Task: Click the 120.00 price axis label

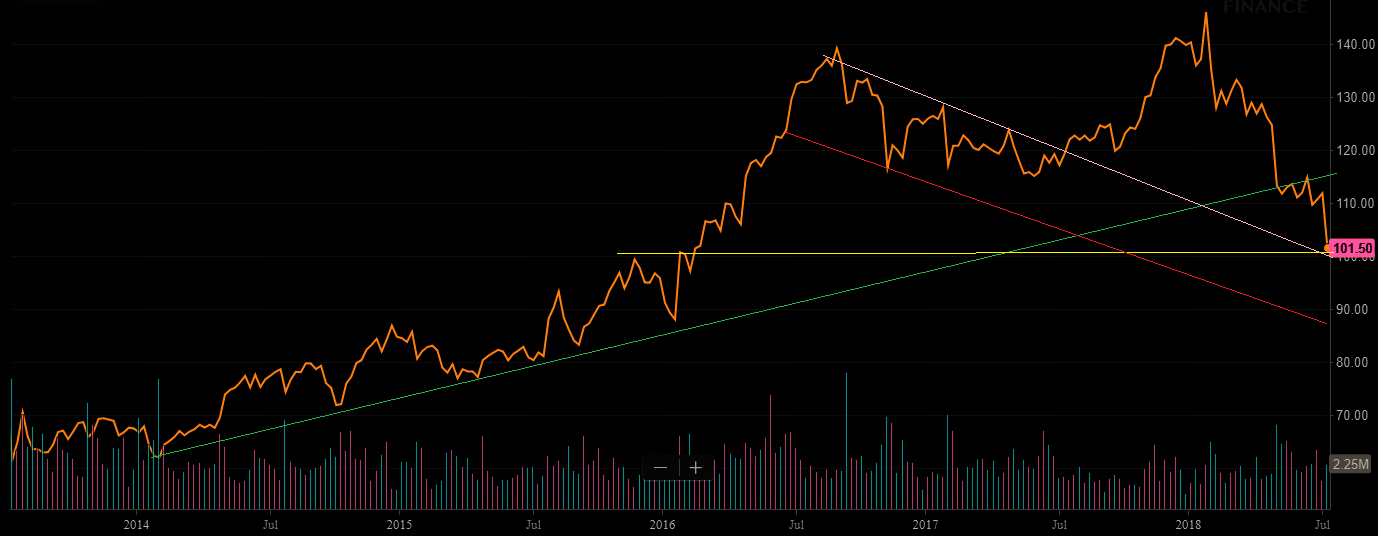Action: (x=1355, y=150)
